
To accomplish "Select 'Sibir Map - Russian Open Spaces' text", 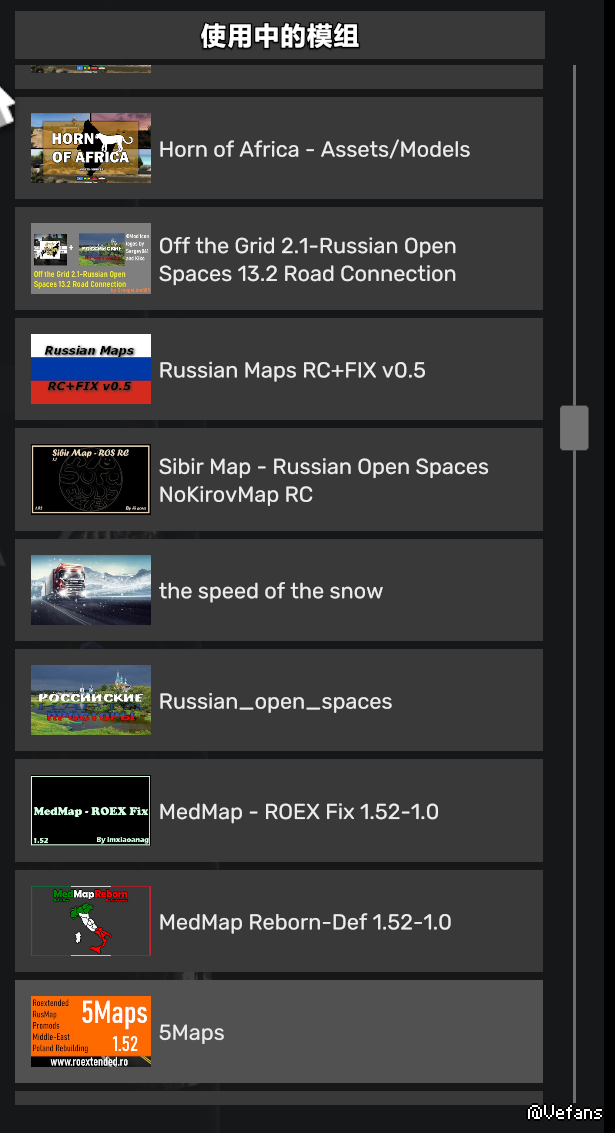I will tap(323, 467).
